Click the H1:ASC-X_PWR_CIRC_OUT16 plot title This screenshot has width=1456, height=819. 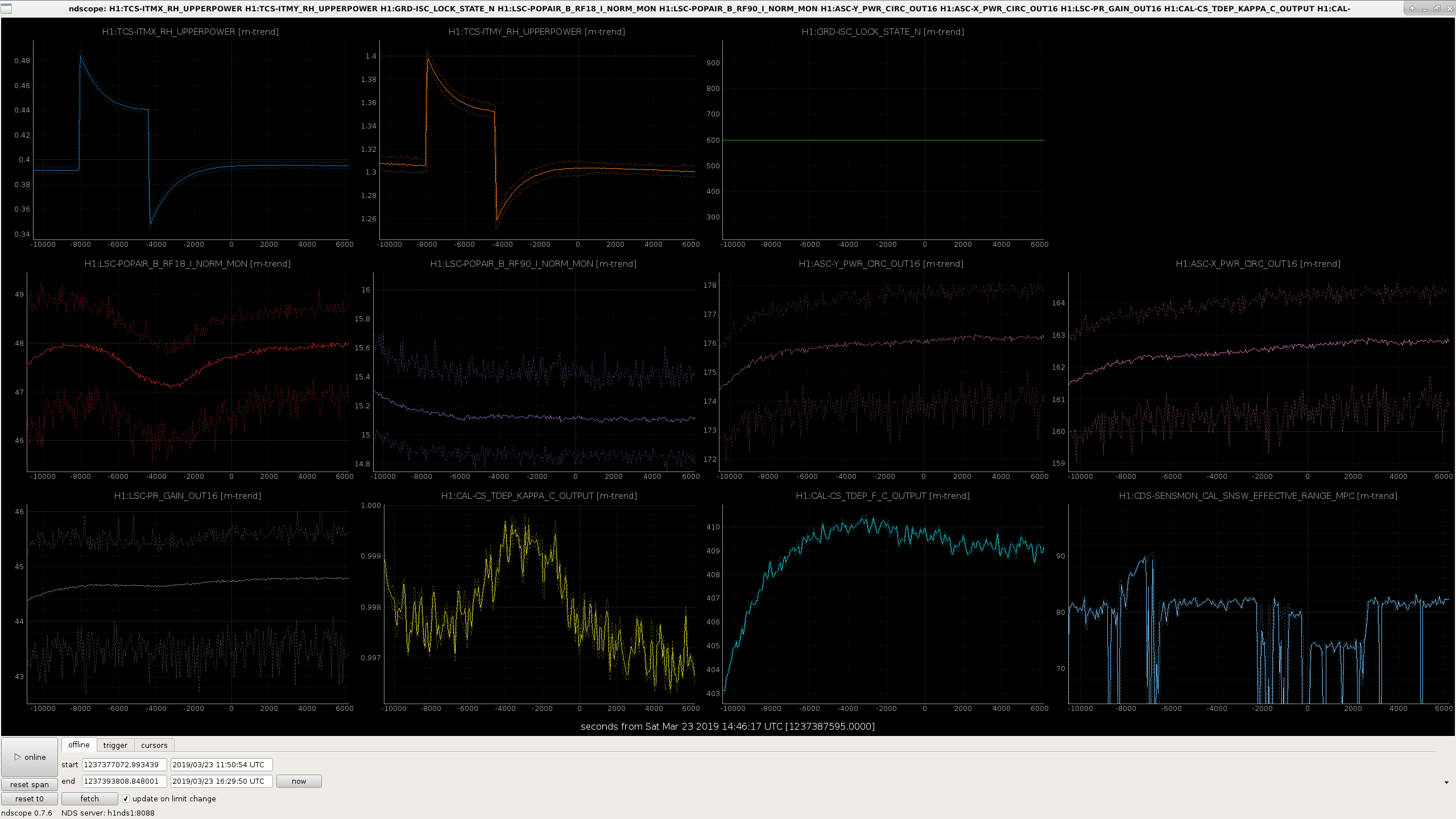(x=1258, y=264)
